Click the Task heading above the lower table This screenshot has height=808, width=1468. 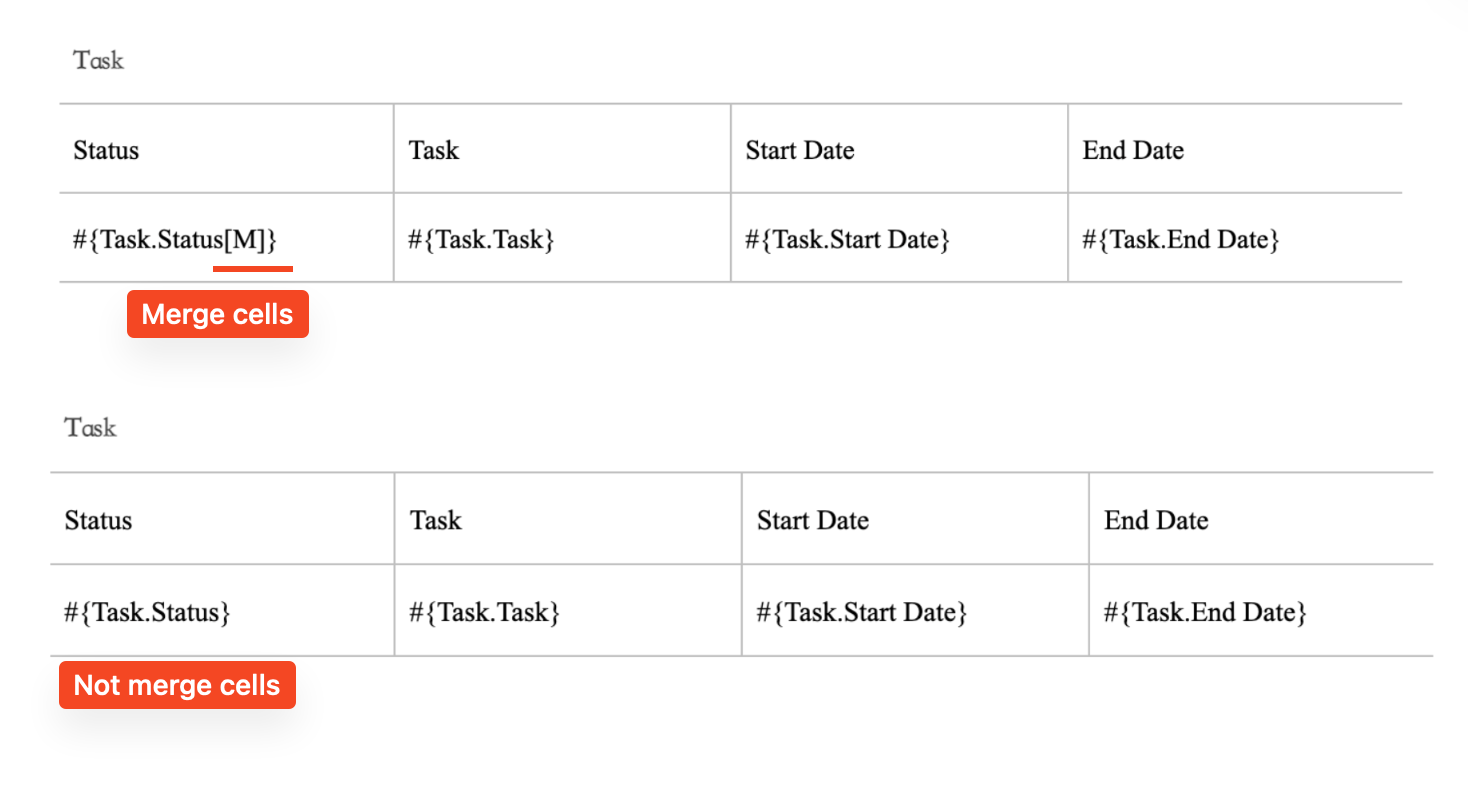(90, 428)
